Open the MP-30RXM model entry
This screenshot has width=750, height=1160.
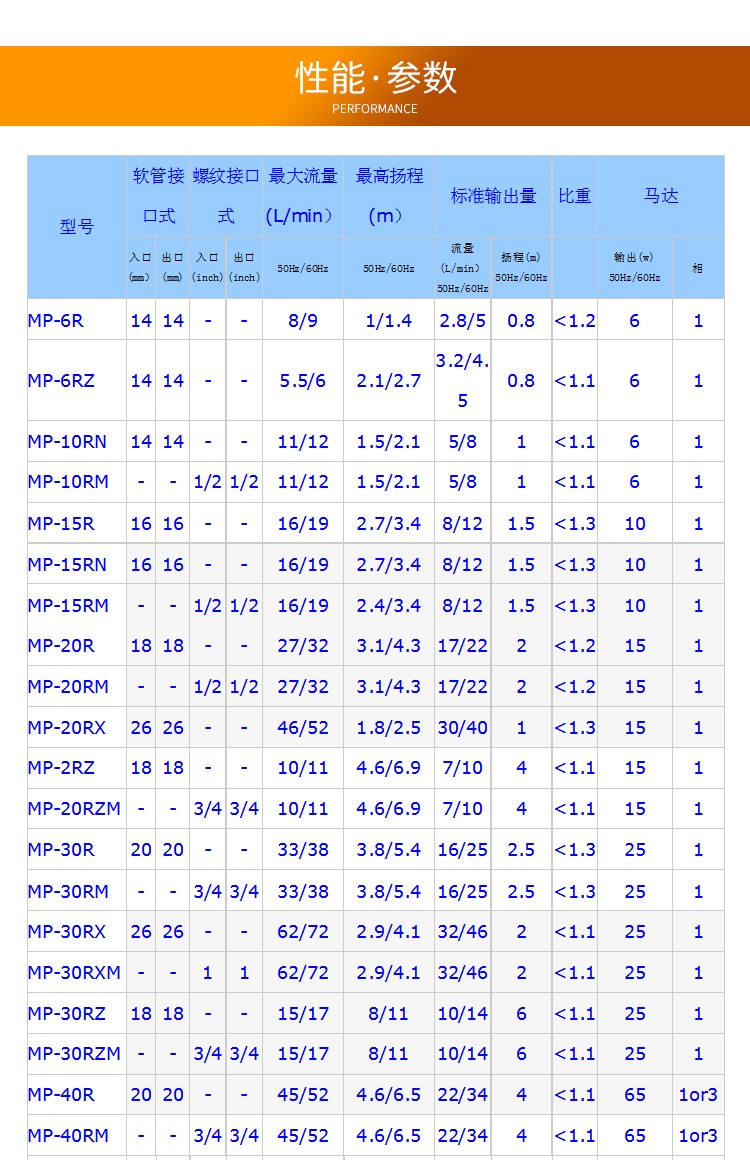pos(73,973)
